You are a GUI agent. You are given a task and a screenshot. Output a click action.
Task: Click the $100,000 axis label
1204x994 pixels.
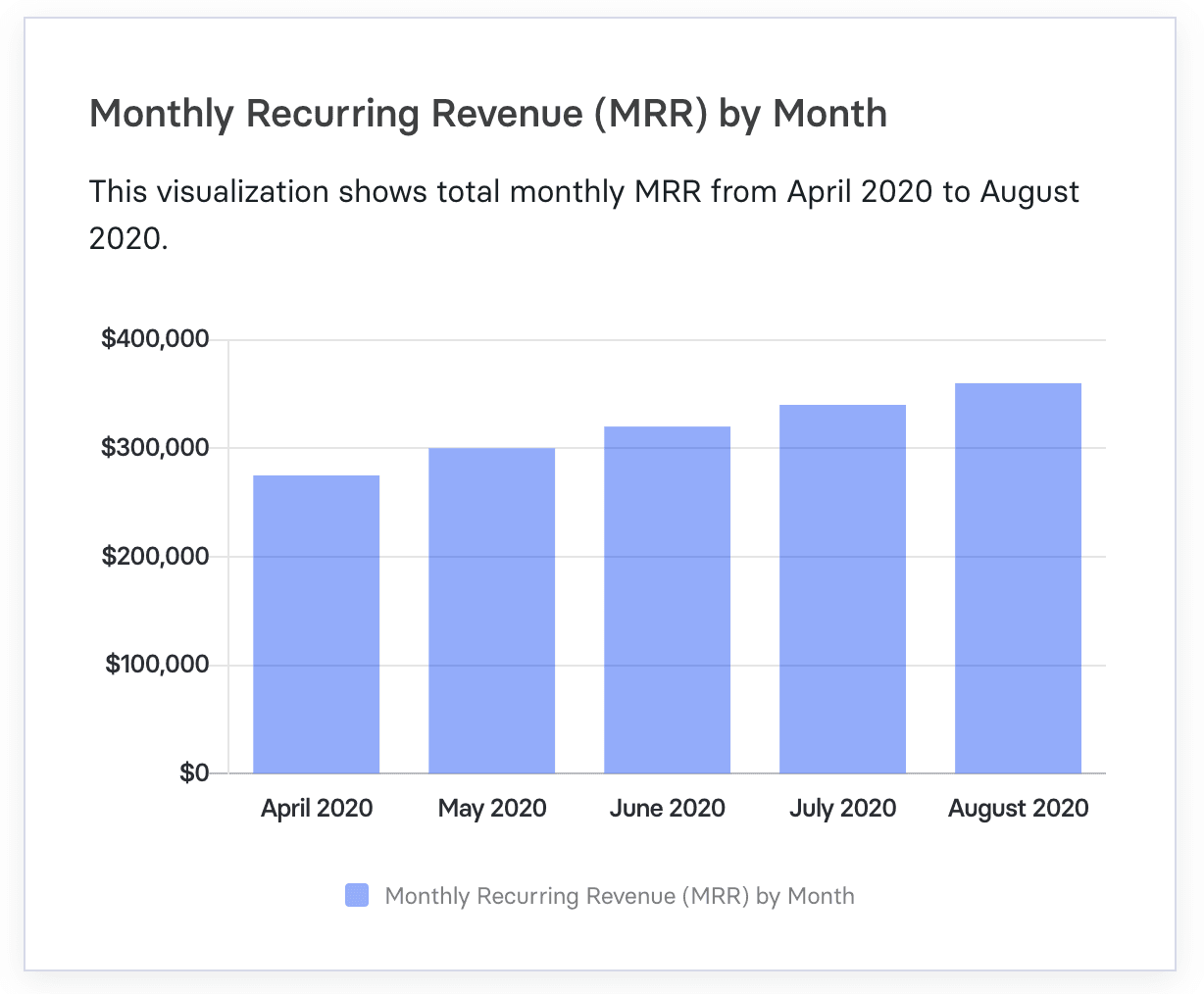click(x=157, y=665)
